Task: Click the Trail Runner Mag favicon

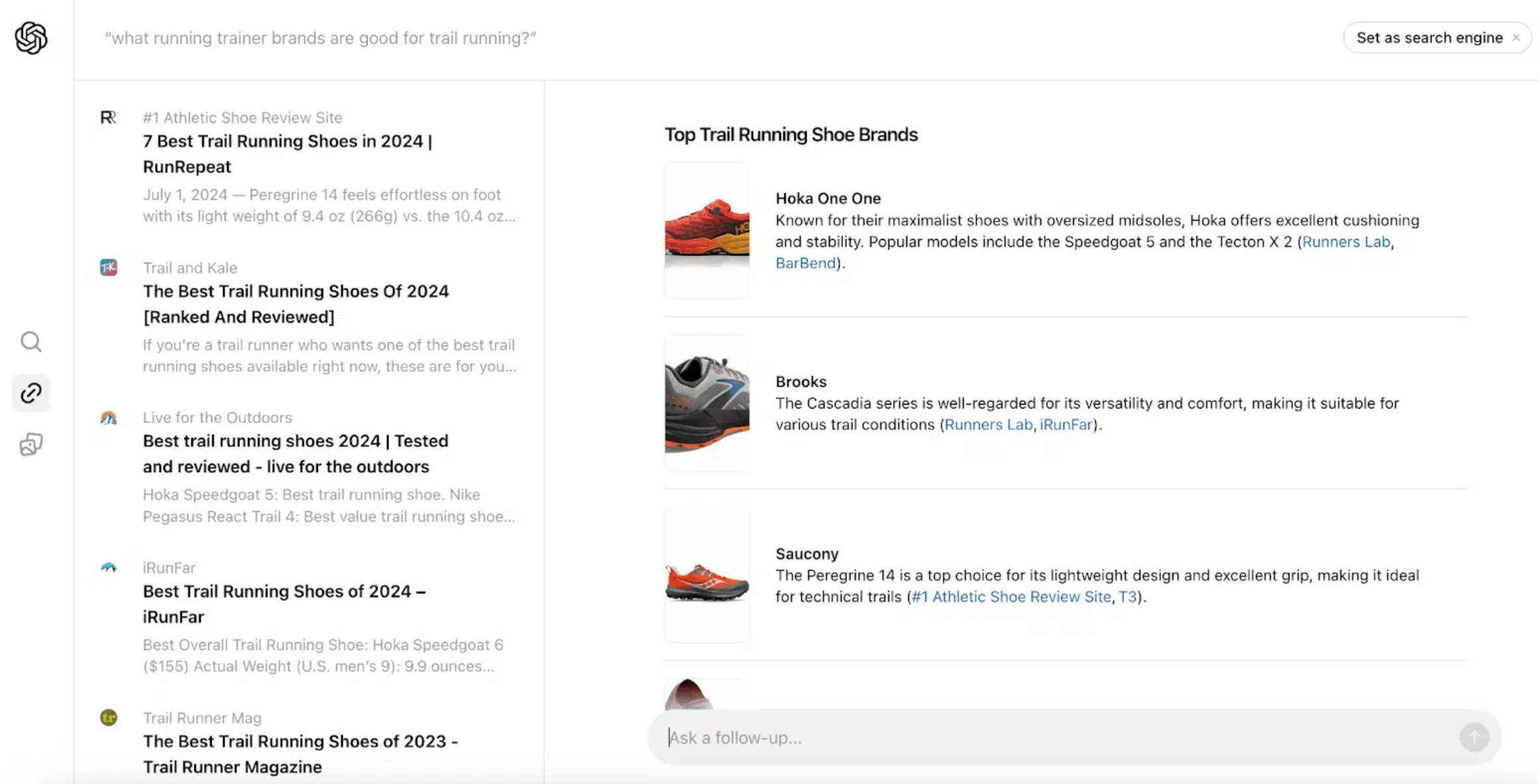Action: (109, 717)
